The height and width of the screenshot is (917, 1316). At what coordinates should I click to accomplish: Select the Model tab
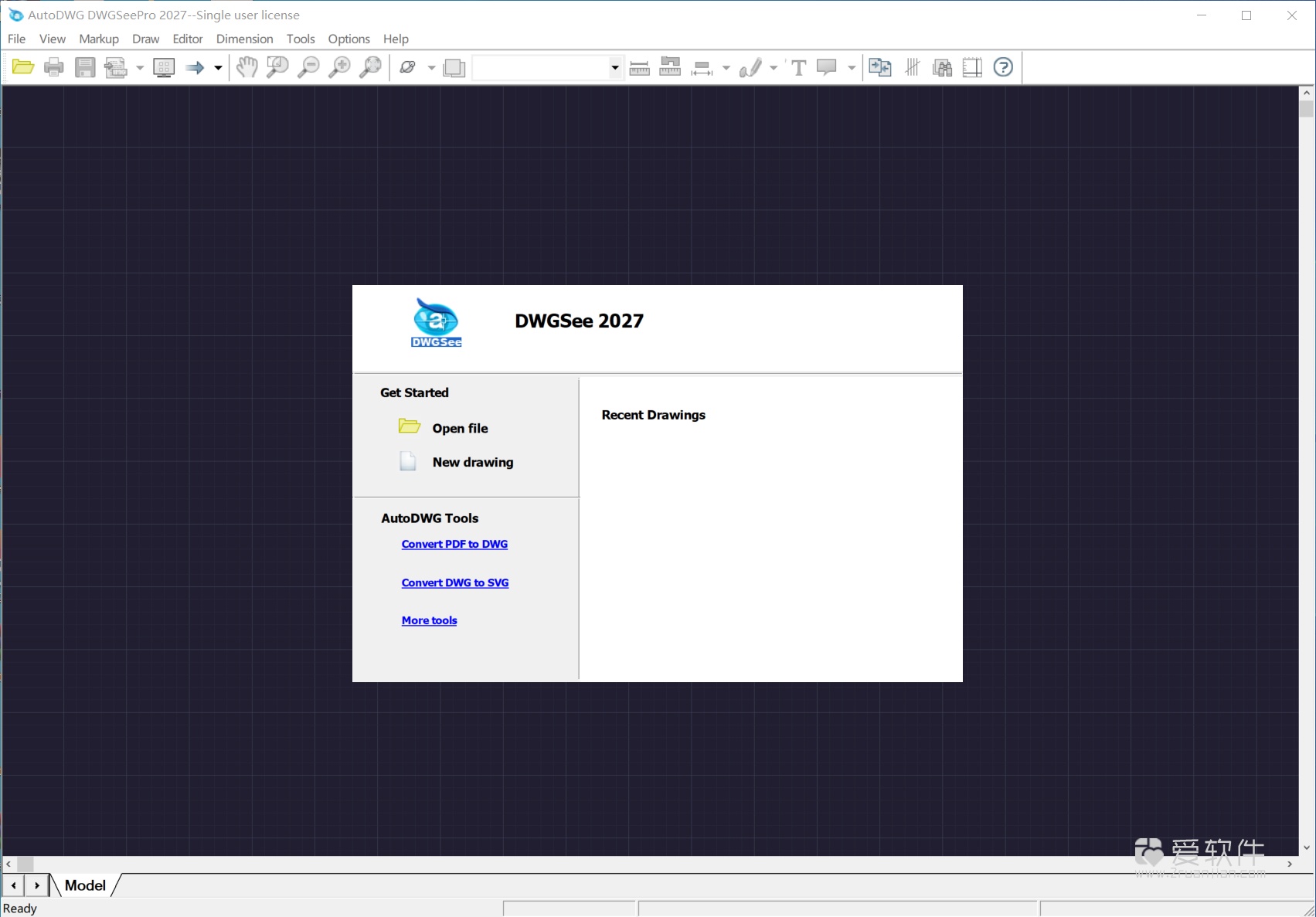[x=83, y=885]
